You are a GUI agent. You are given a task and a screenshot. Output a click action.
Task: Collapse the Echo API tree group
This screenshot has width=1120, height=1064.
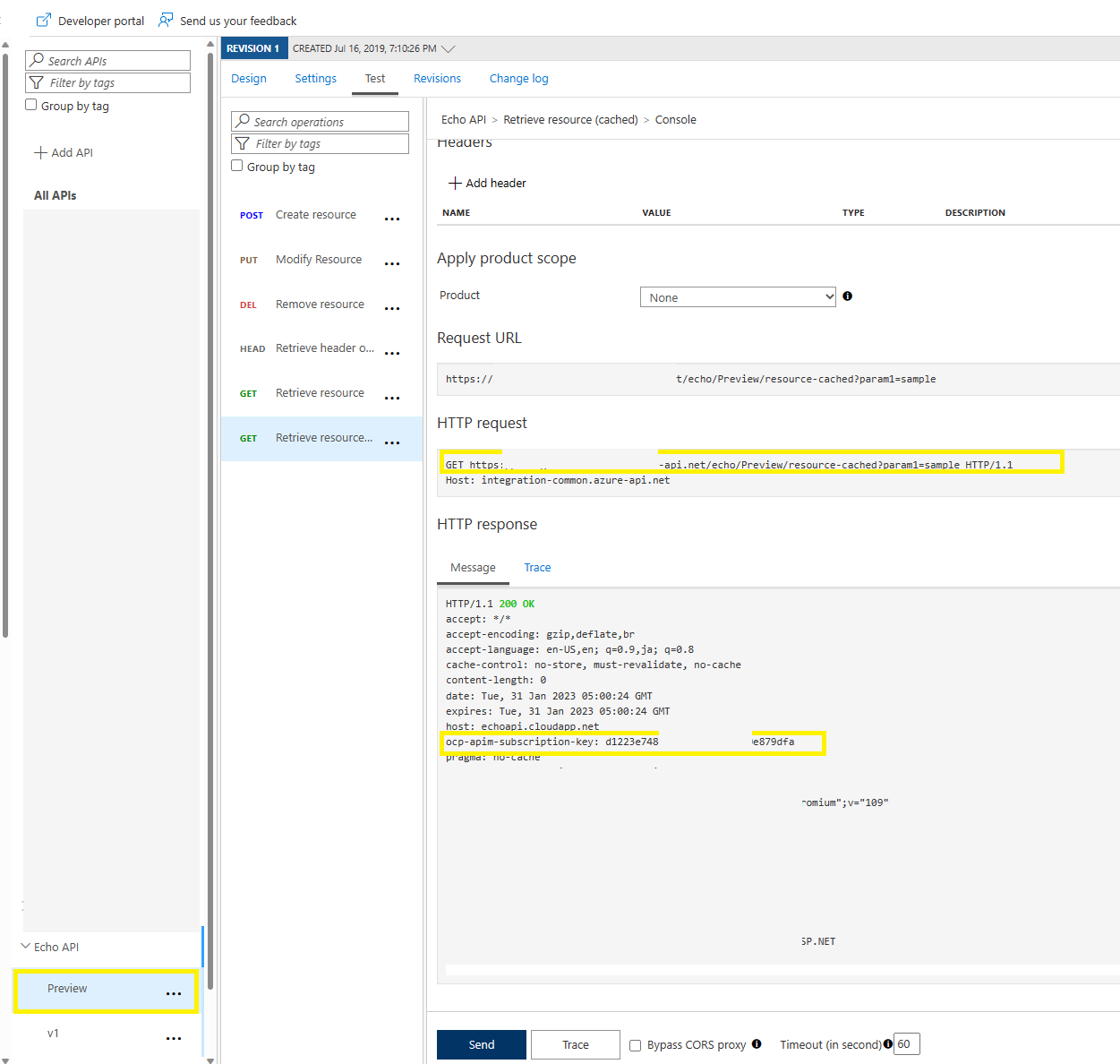point(26,946)
